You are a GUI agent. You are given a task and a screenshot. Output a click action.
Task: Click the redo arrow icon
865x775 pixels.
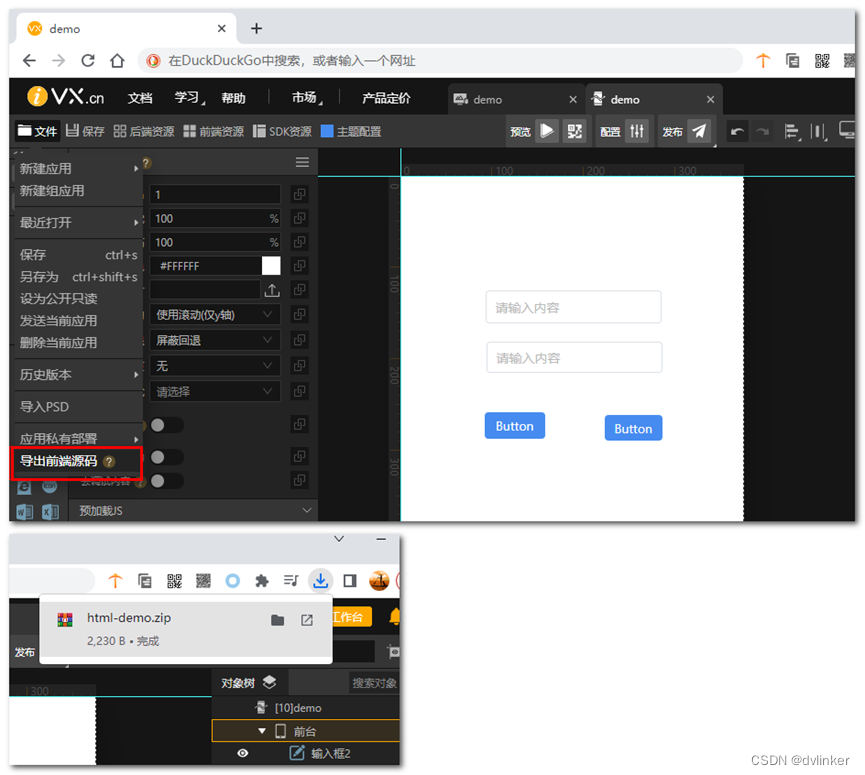point(762,131)
